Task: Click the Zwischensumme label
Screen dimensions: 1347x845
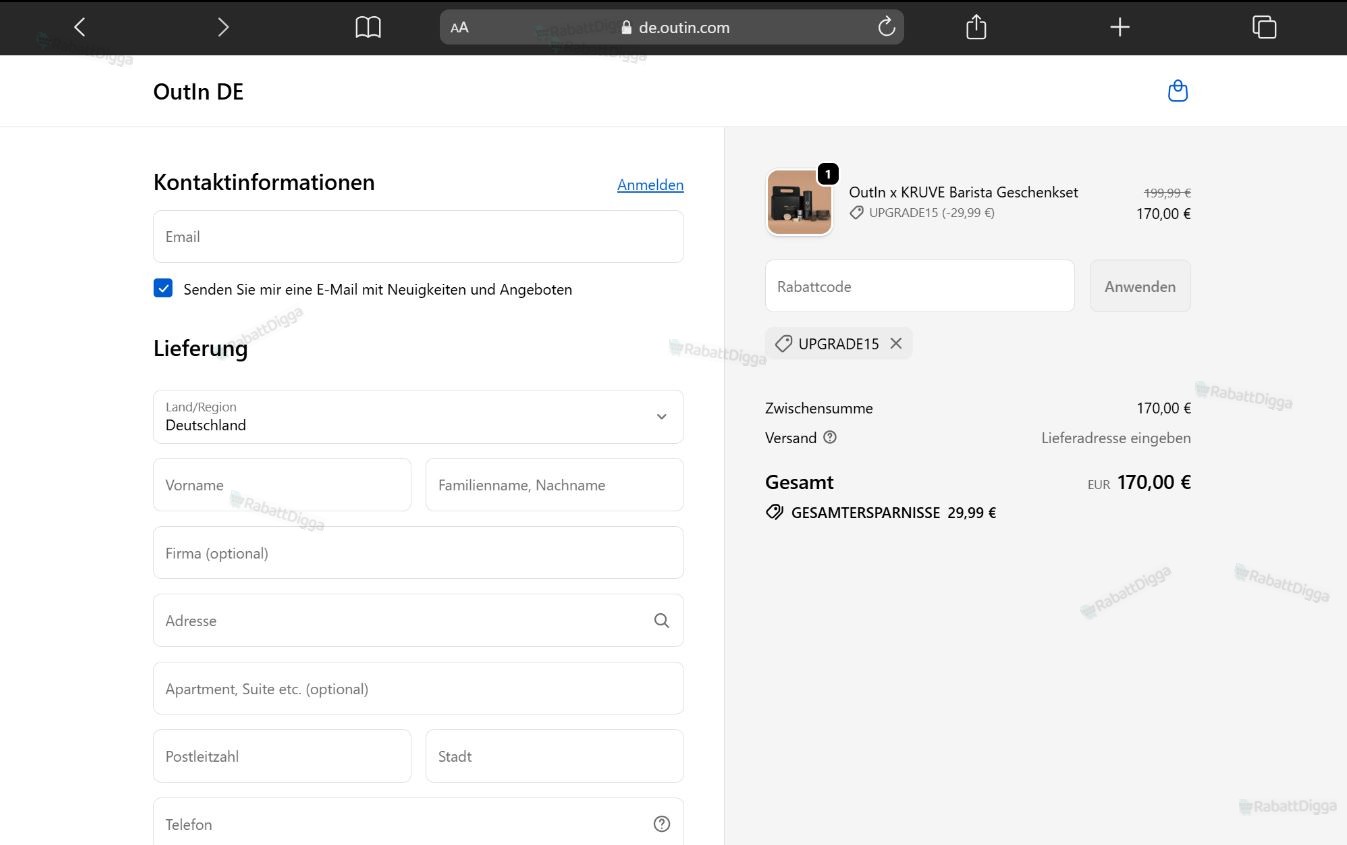Action: pyautogui.click(x=819, y=408)
